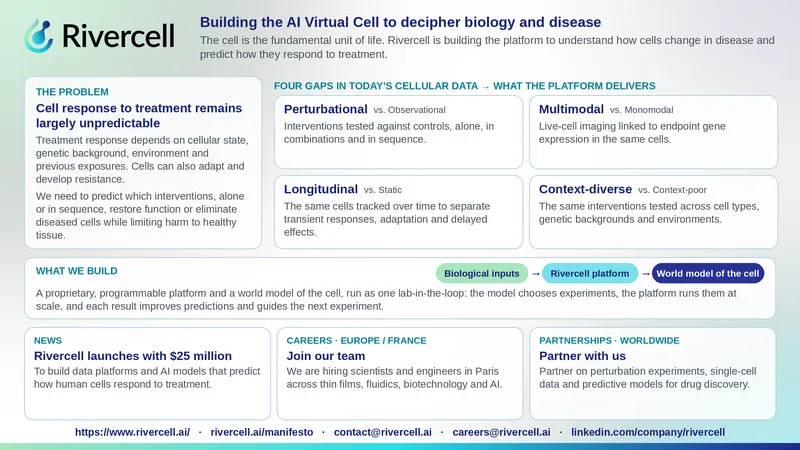Select the Longitudinal heading
This screenshot has height=450, width=800.
tap(321, 189)
